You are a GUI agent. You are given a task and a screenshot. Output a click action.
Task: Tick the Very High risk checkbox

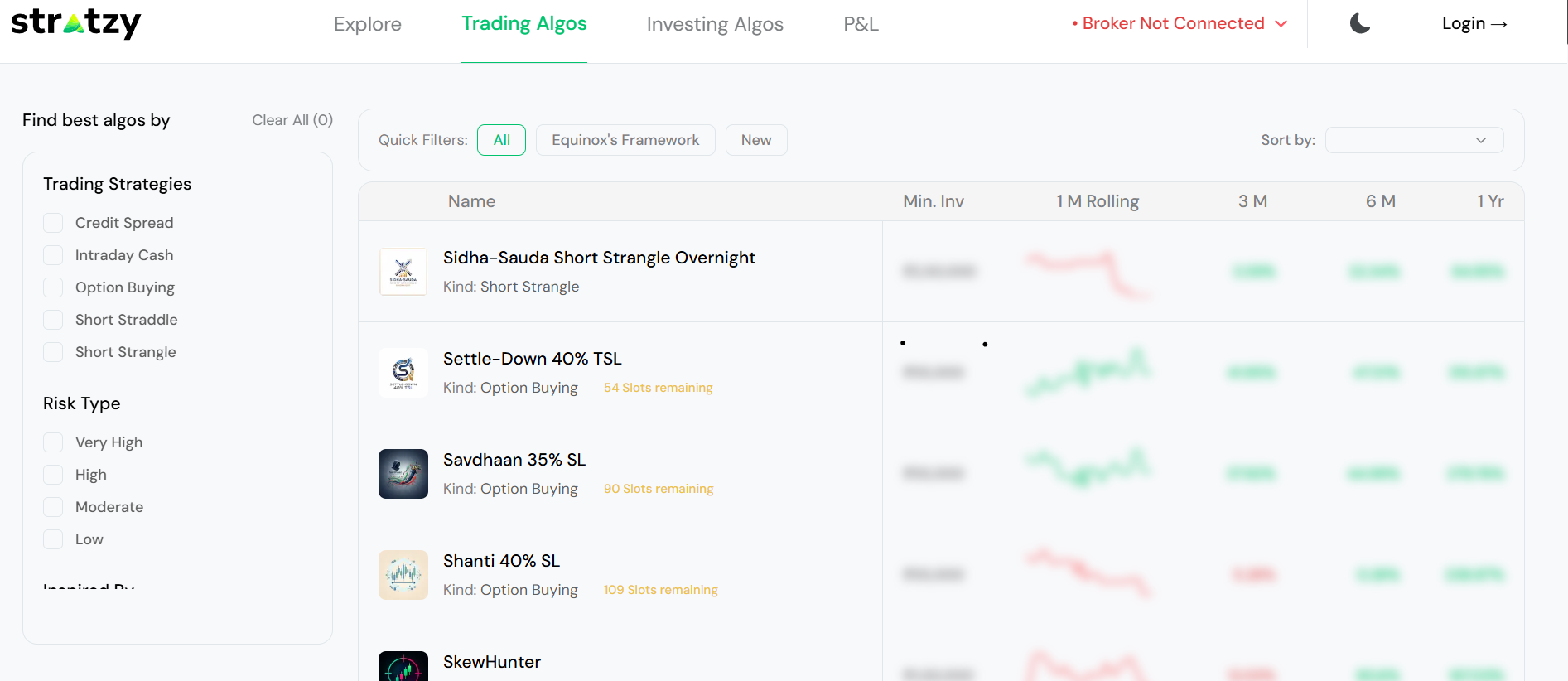click(x=53, y=442)
